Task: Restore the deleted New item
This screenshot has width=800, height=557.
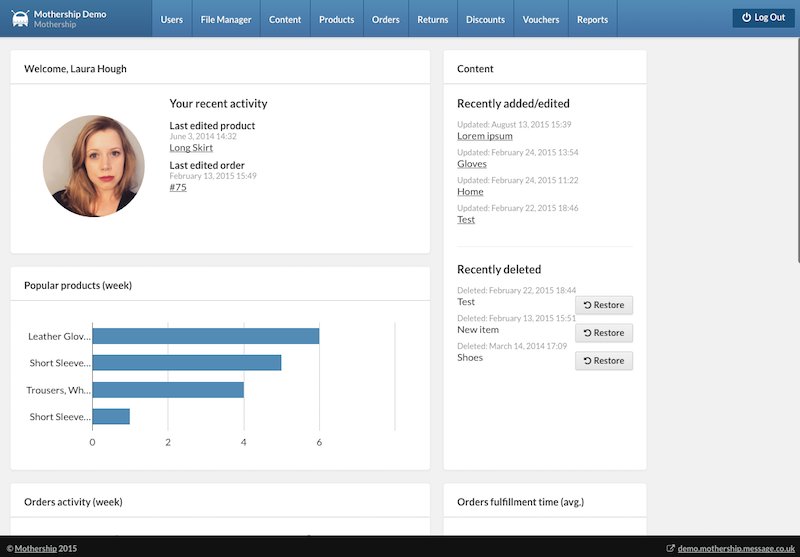Action: pyautogui.click(x=604, y=333)
